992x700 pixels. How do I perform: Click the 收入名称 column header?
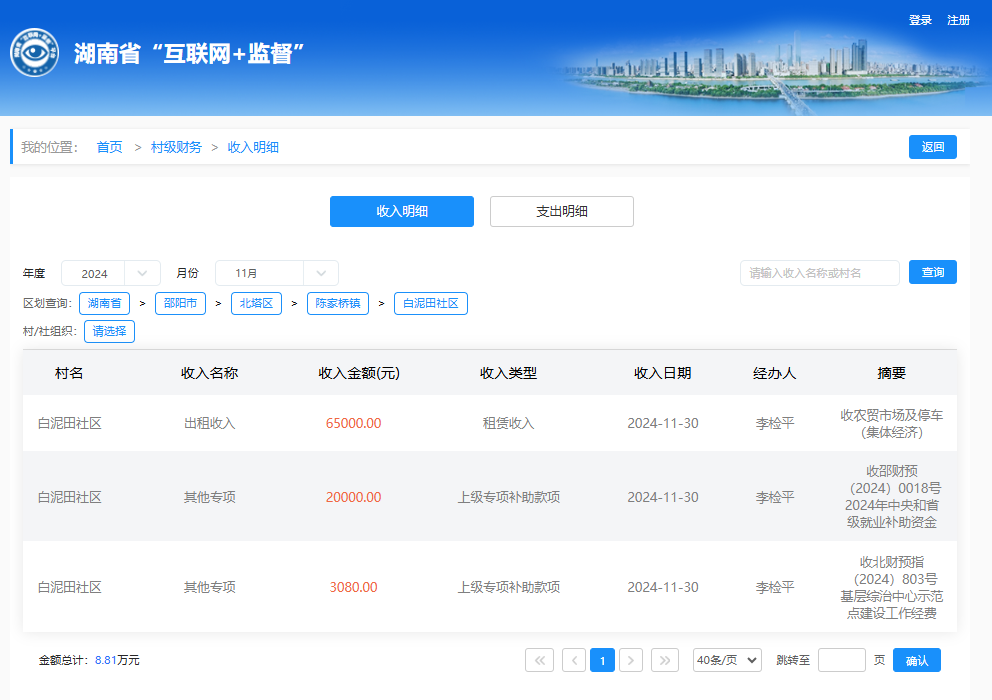209,373
